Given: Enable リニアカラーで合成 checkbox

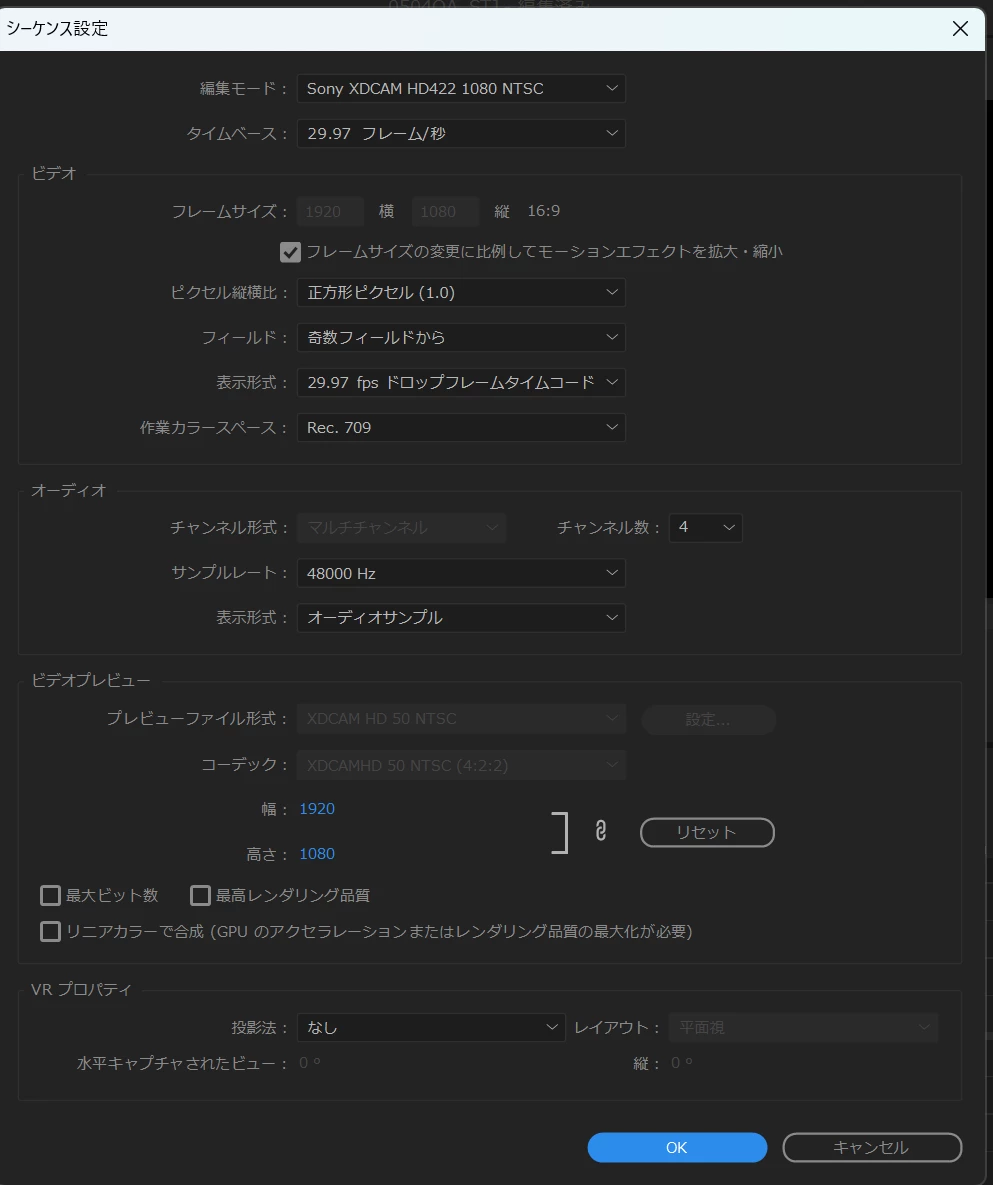Looking at the screenshot, I should coord(50,931).
